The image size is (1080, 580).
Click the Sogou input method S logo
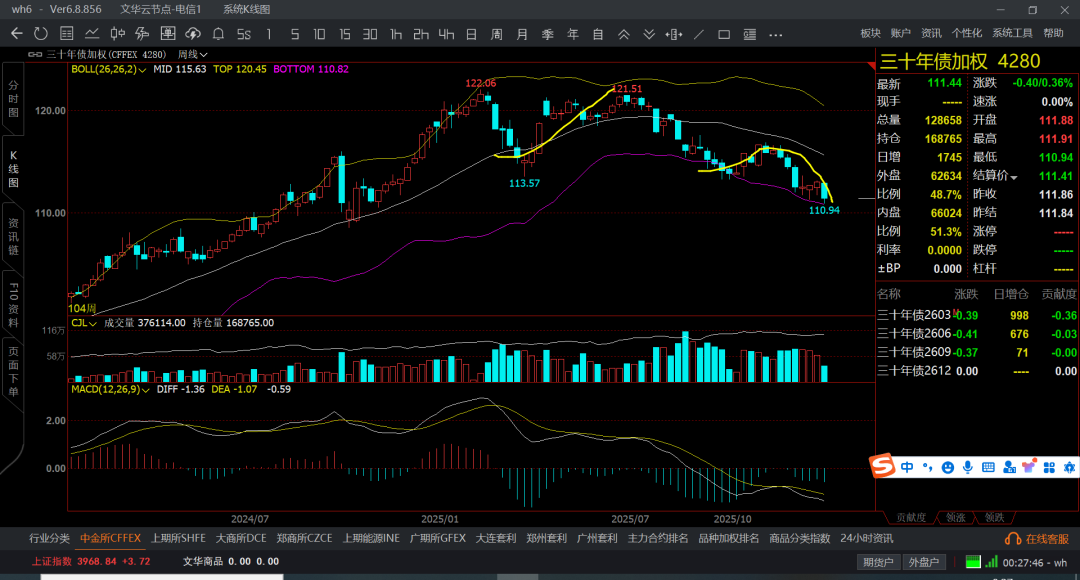(882, 466)
